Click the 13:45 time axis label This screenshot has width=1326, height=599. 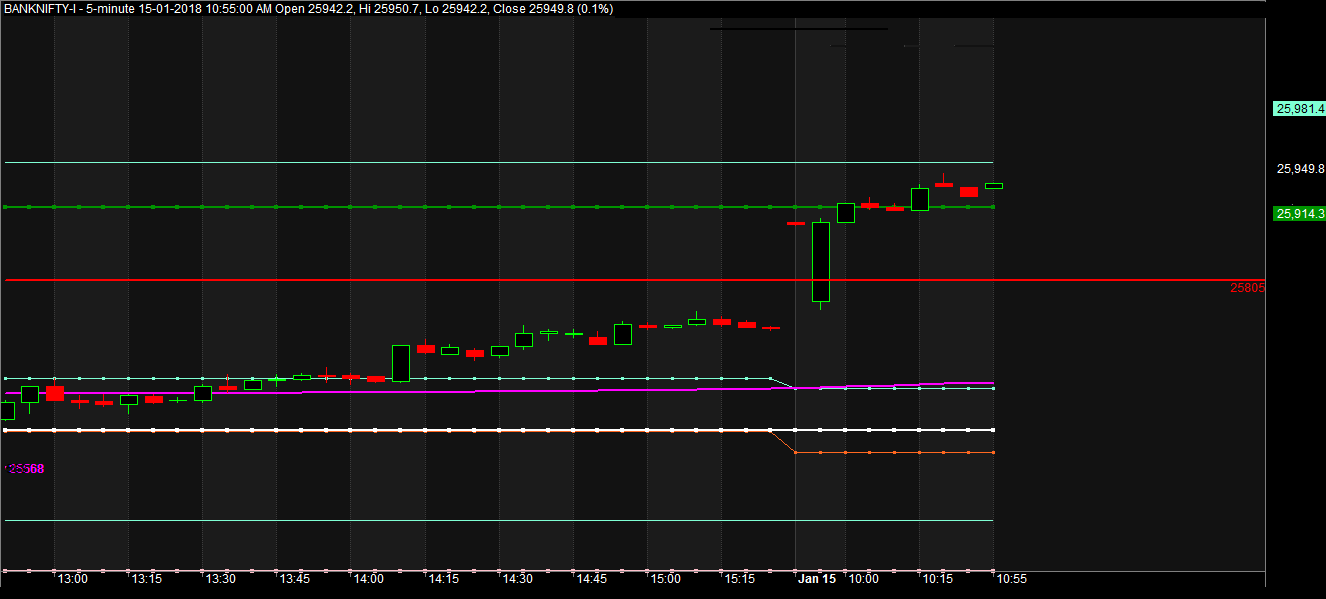[x=294, y=579]
